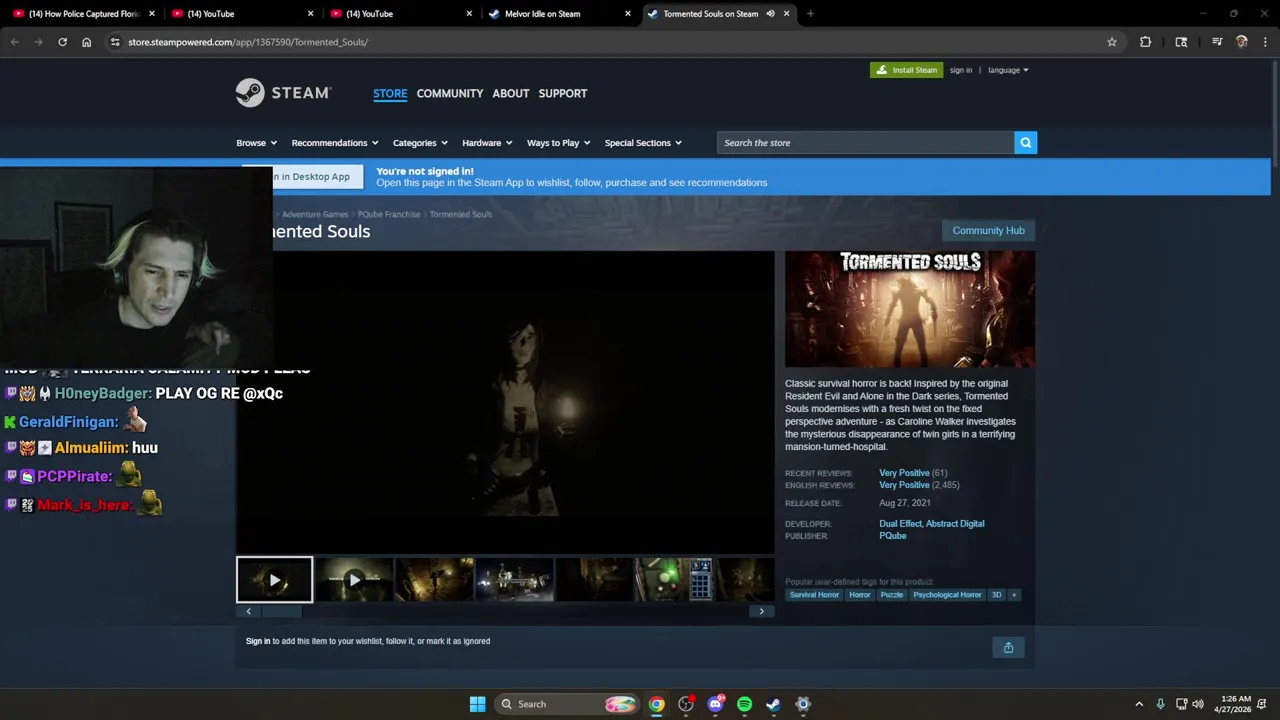This screenshot has height=720, width=1280.
Task: Show hidden system tray icons
Action: [1138, 704]
